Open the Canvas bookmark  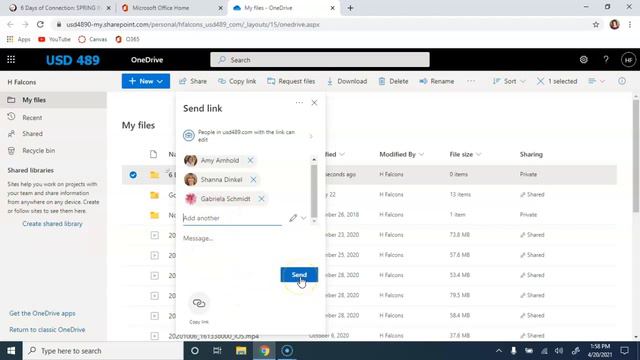(93, 39)
